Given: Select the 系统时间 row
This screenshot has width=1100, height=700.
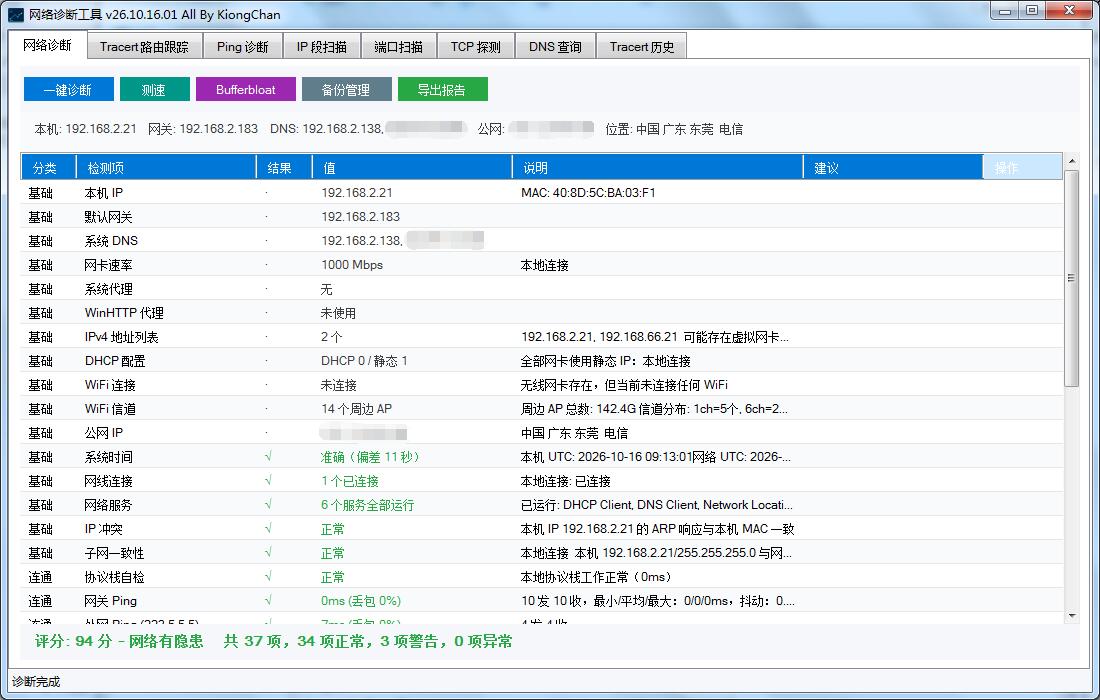Looking at the screenshot, I should coord(542,457).
